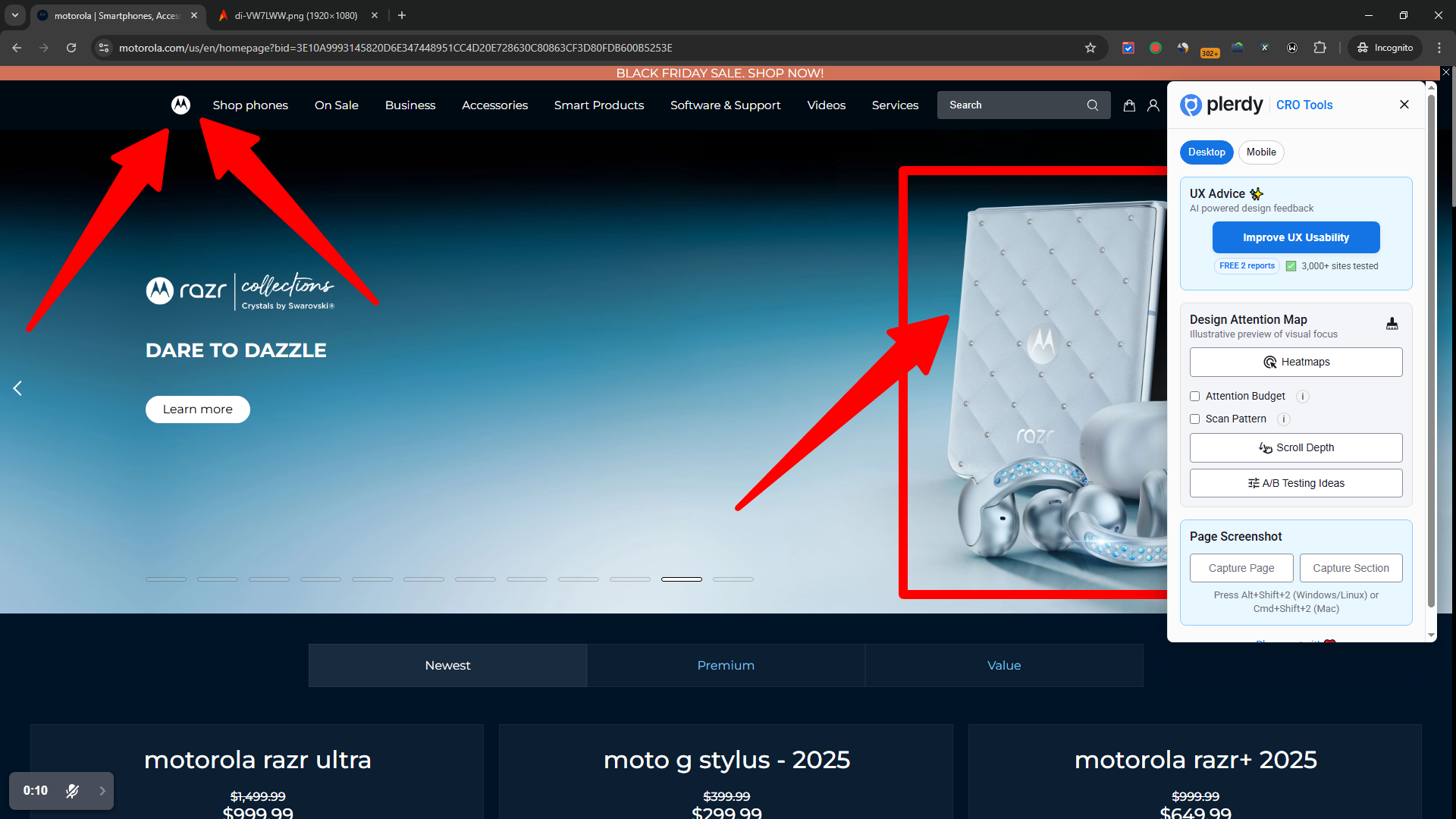
Task: Click the Learn more button
Action: (198, 409)
